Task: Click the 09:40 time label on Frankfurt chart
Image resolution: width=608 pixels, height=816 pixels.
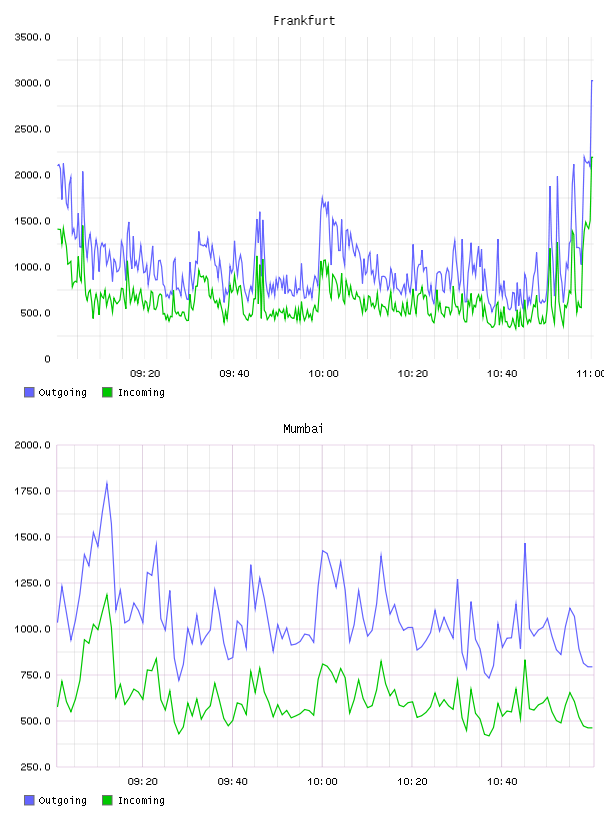Action: click(x=234, y=374)
